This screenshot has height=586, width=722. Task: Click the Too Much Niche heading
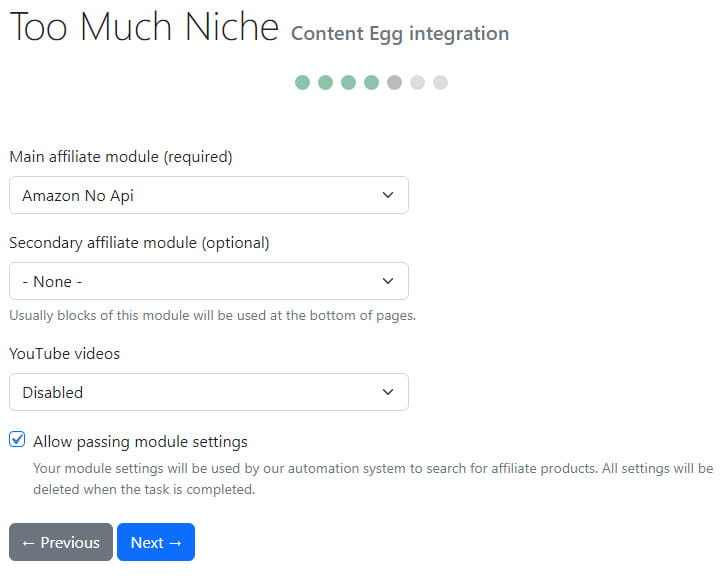(x=144, y=27)
